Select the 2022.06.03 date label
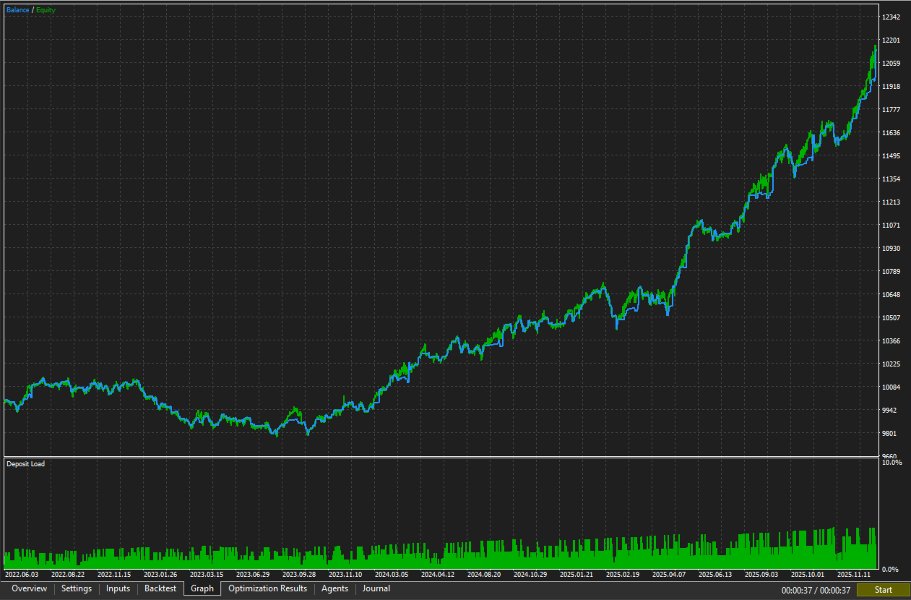The image size is (911, 600). (21, 574)
